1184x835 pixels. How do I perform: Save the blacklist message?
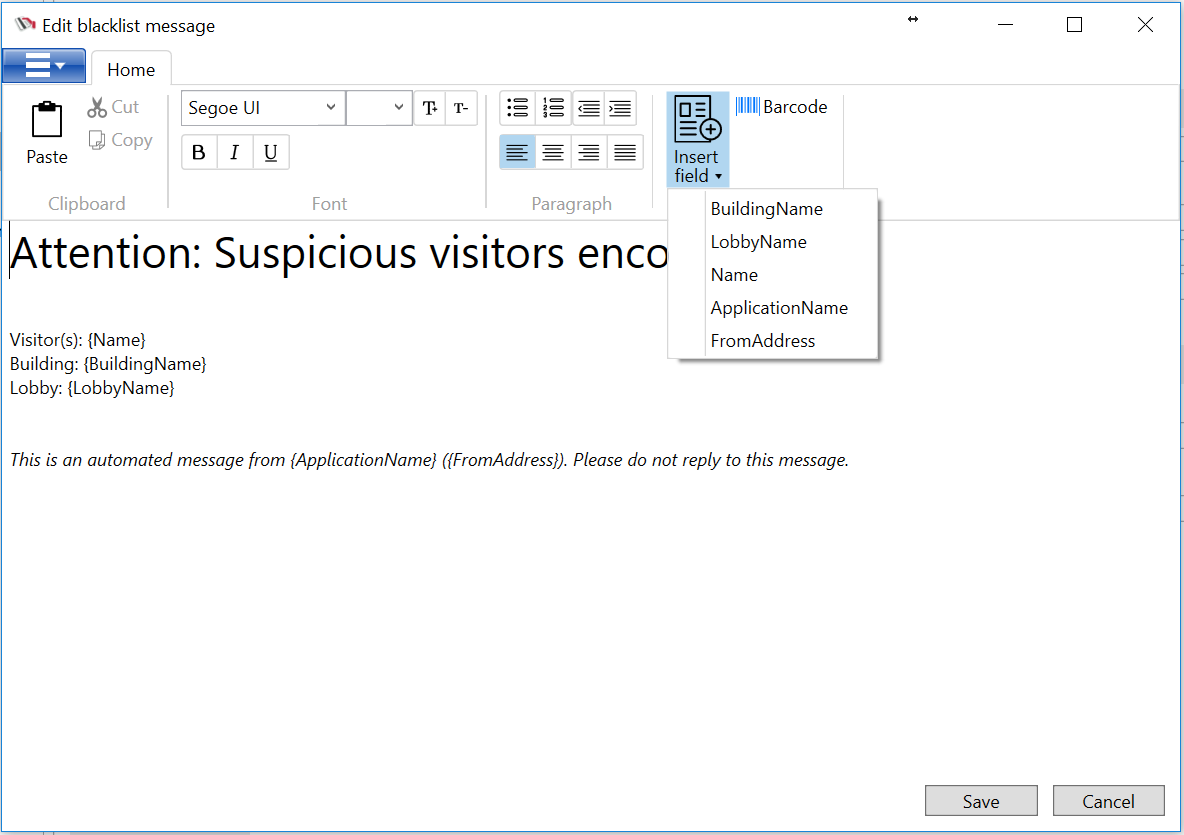[980, 801]
